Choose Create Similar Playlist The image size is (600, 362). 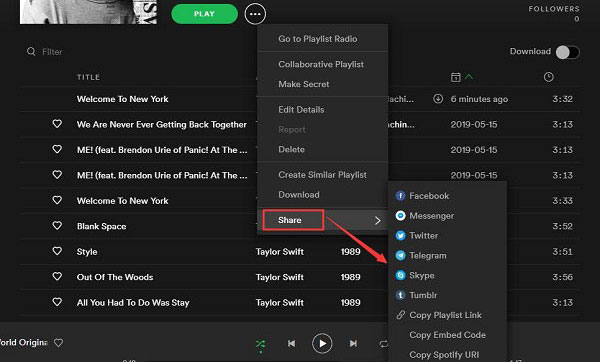[x=322, y=175]
